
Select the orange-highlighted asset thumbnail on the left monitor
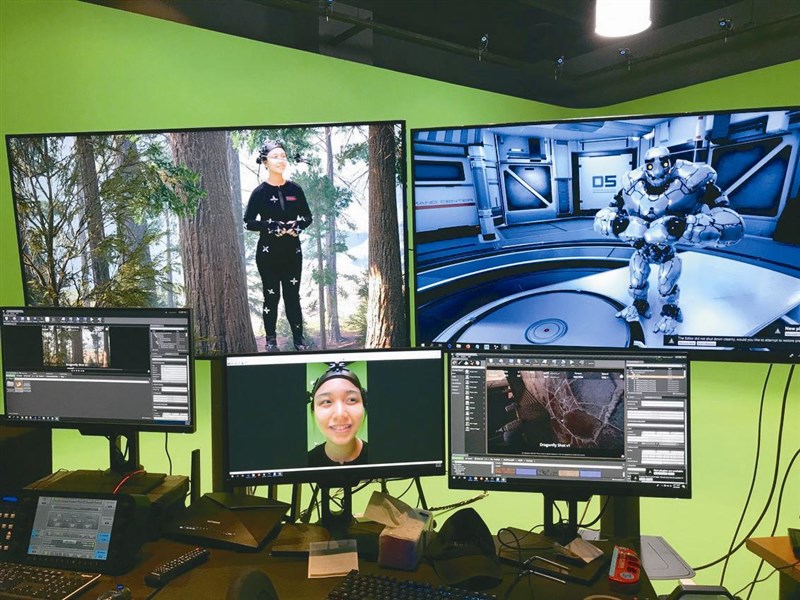[18, 385]
